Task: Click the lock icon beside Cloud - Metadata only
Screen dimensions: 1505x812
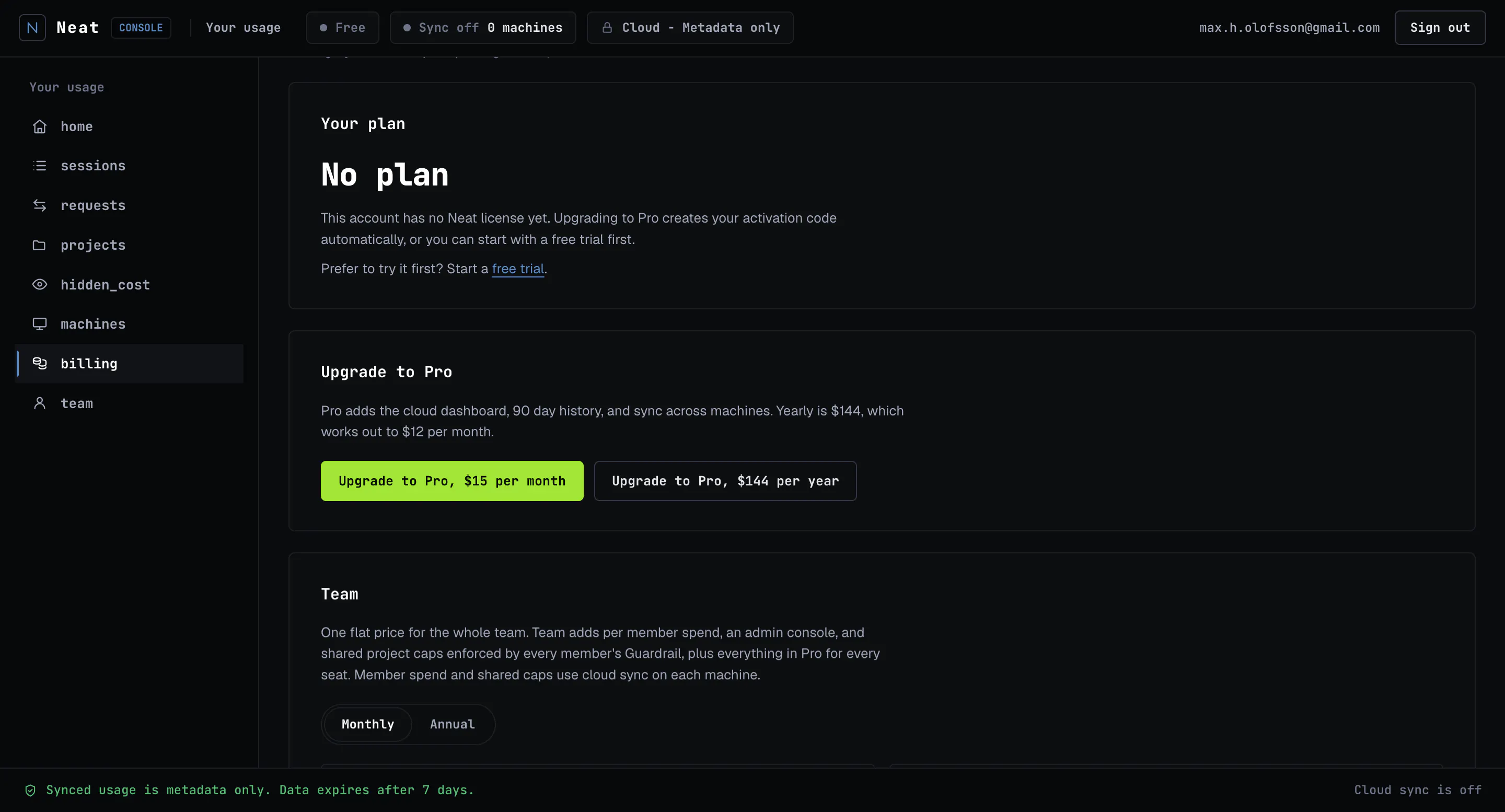Action: pos(607,28)
